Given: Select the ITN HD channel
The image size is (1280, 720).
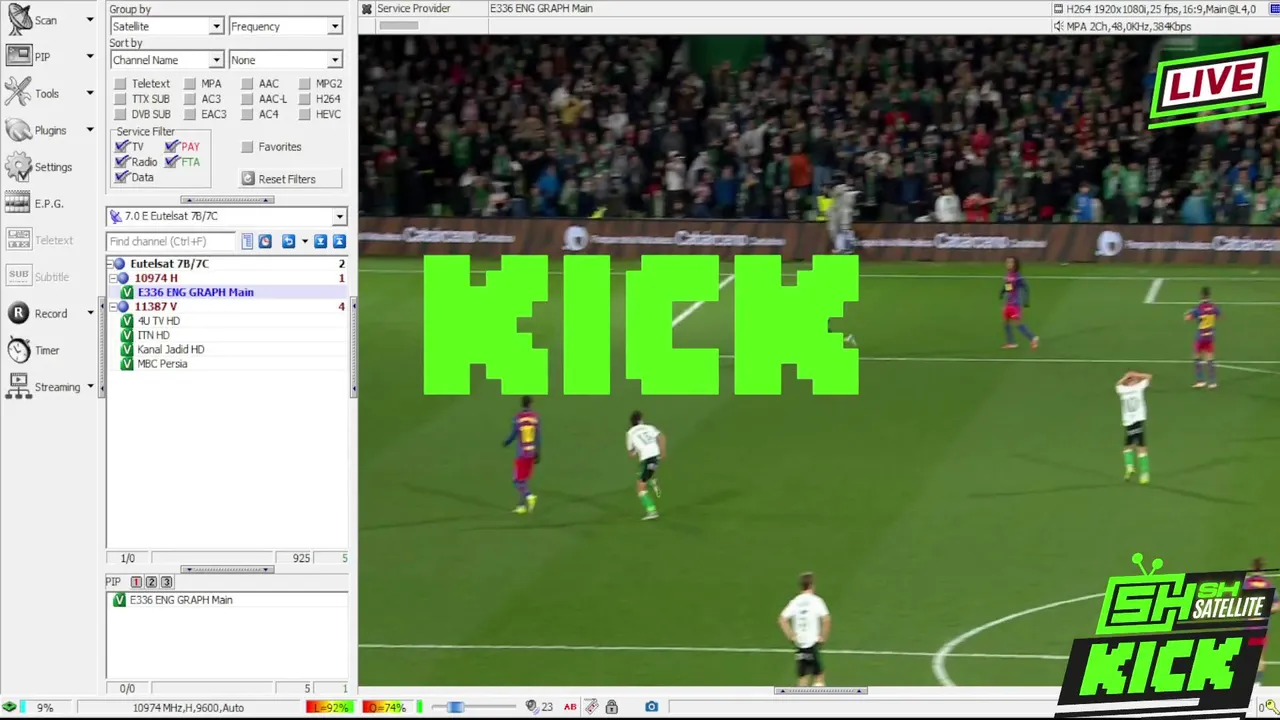Looking at the screenshot, I should pyautogui.click(x=153, y=335).
